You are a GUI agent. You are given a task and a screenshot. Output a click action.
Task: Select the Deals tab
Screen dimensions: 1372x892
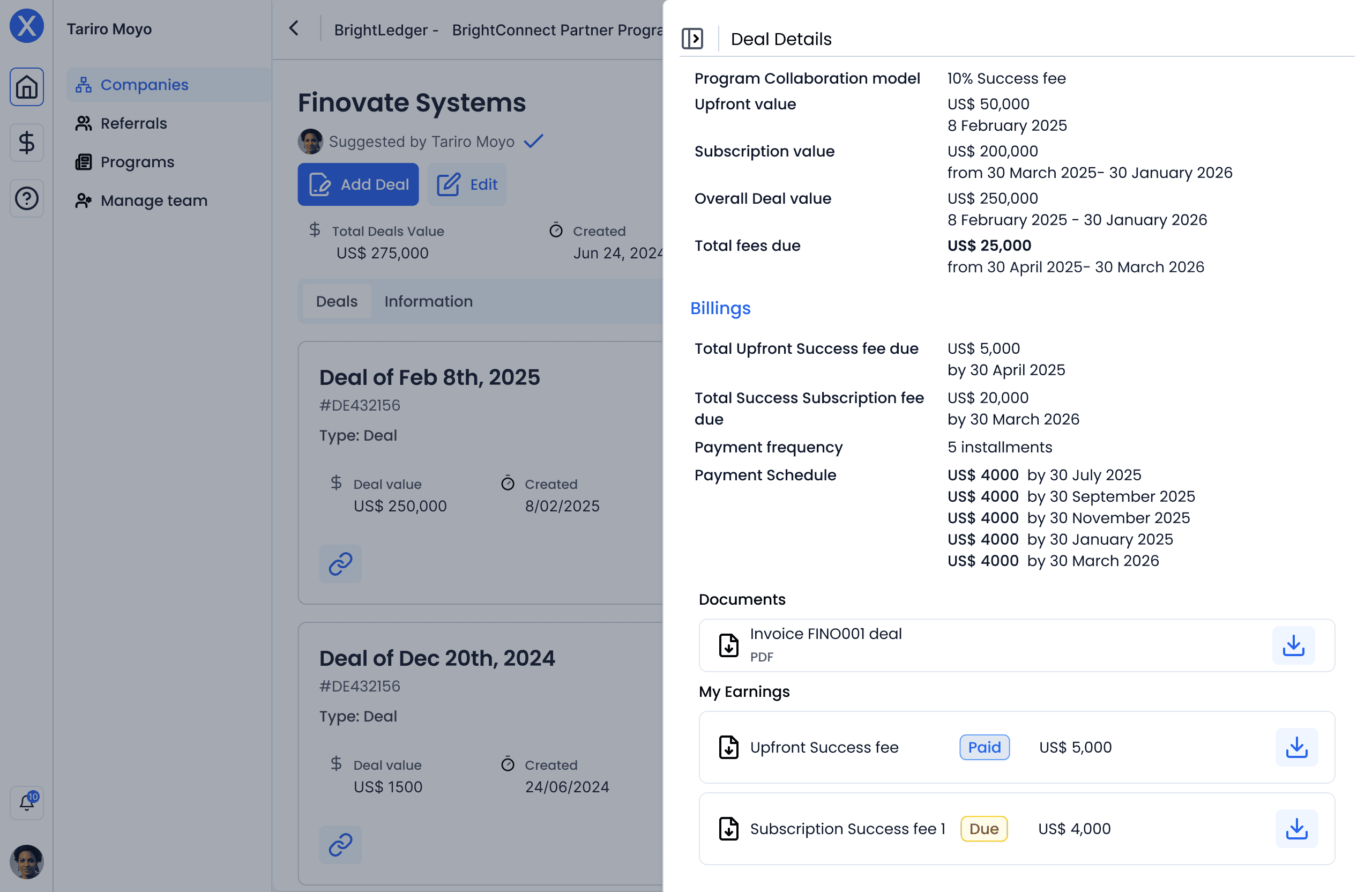point(337,301)
